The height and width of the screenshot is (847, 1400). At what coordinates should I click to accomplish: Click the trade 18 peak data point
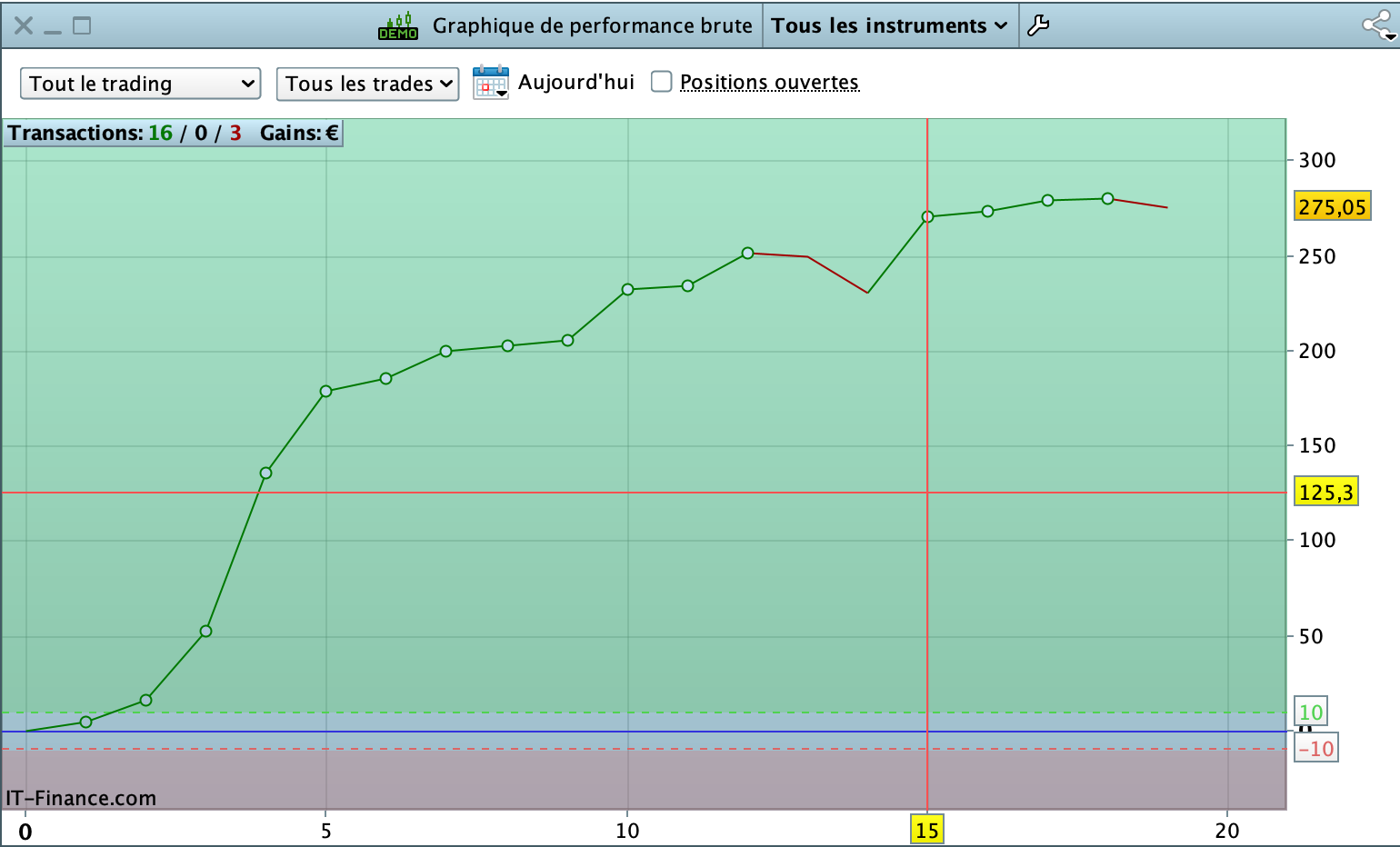(1107, 198)
